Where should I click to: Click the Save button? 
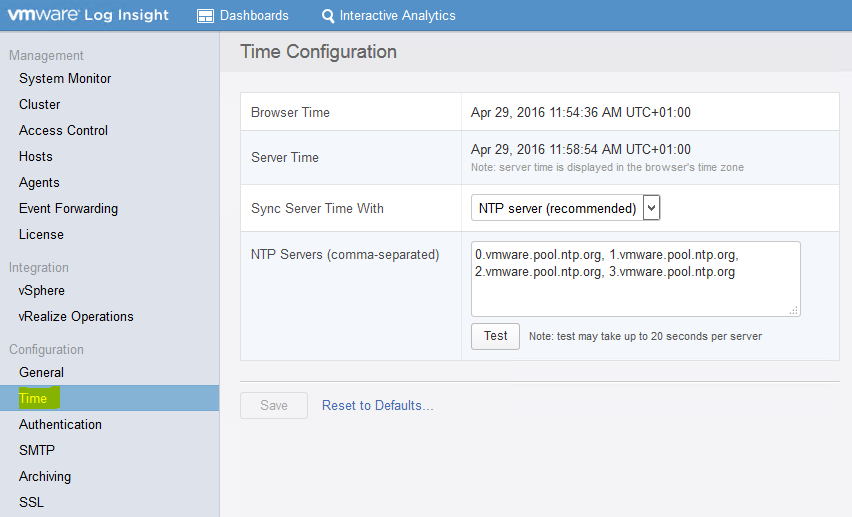click(x=274, y=406)
